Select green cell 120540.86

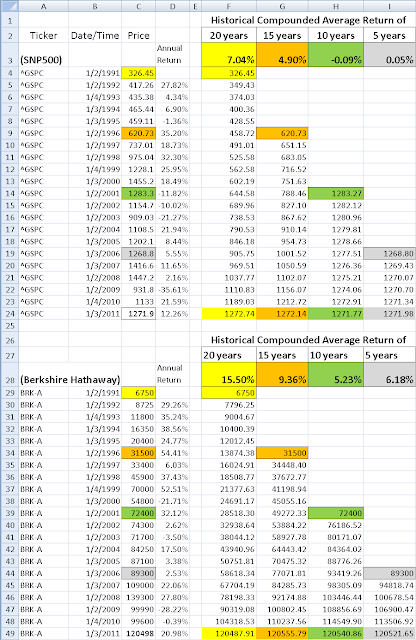pyautogui.click(x=336, y=633)
